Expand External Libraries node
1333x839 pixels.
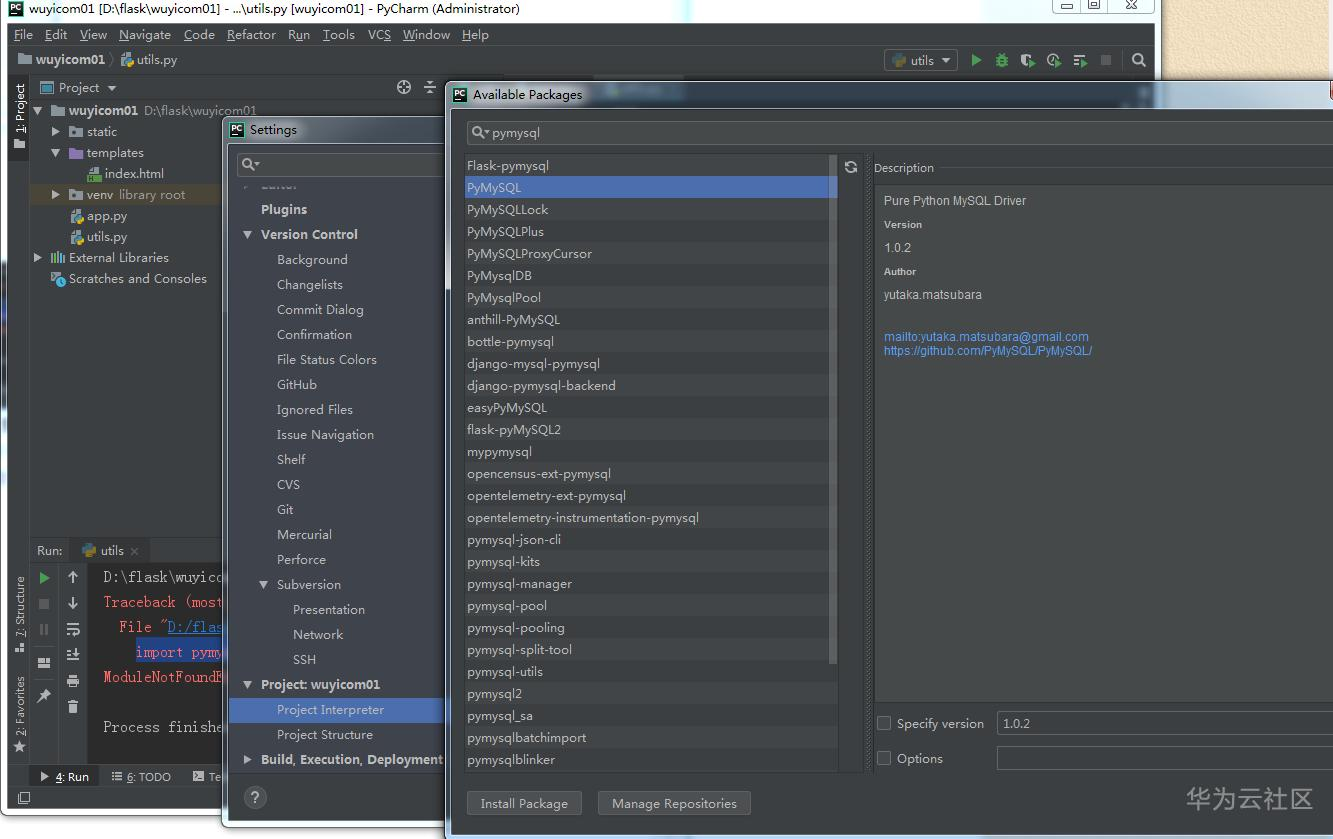pos(38,257)
